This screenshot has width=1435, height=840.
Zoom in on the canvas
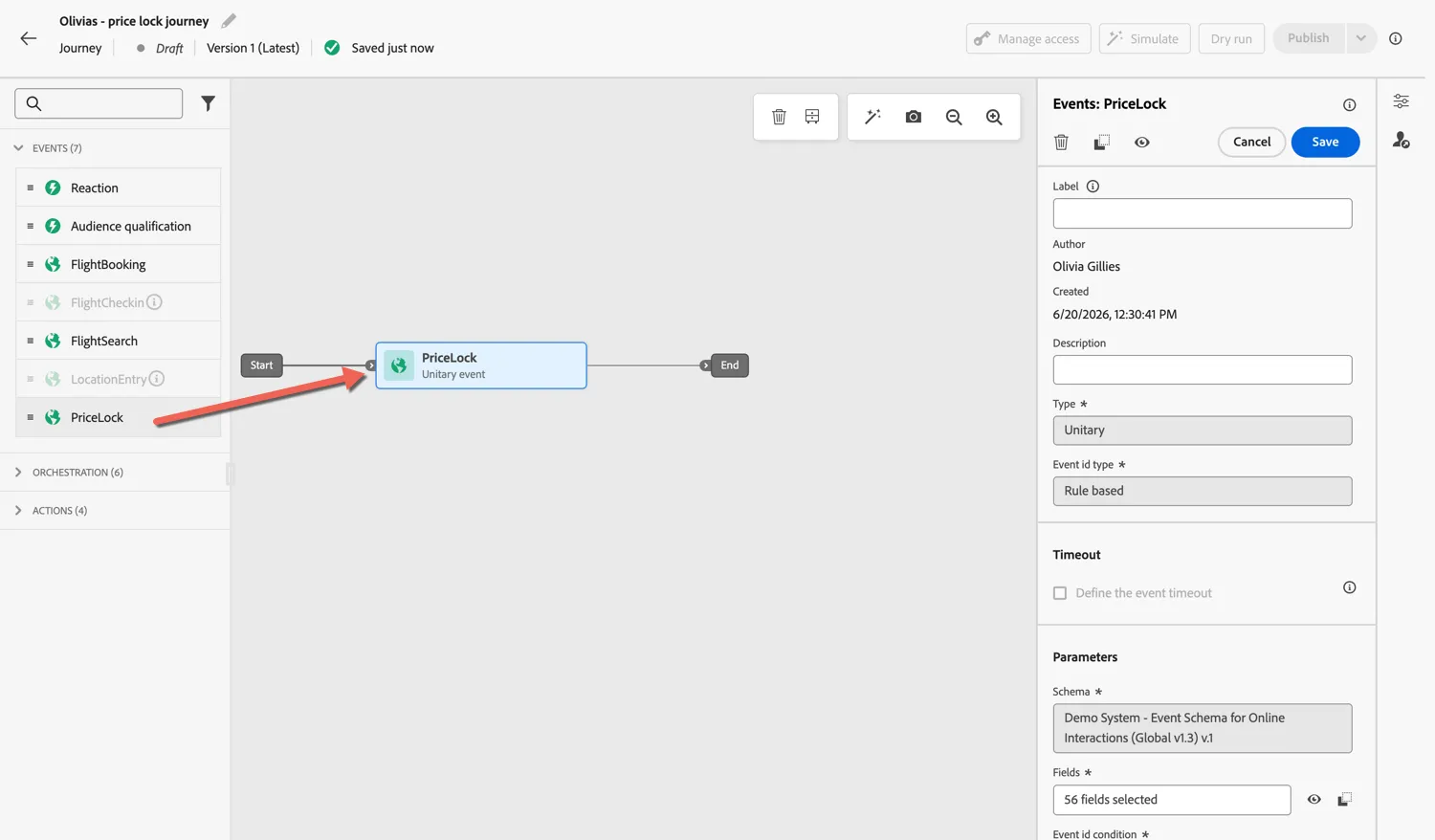pos(994,117)
